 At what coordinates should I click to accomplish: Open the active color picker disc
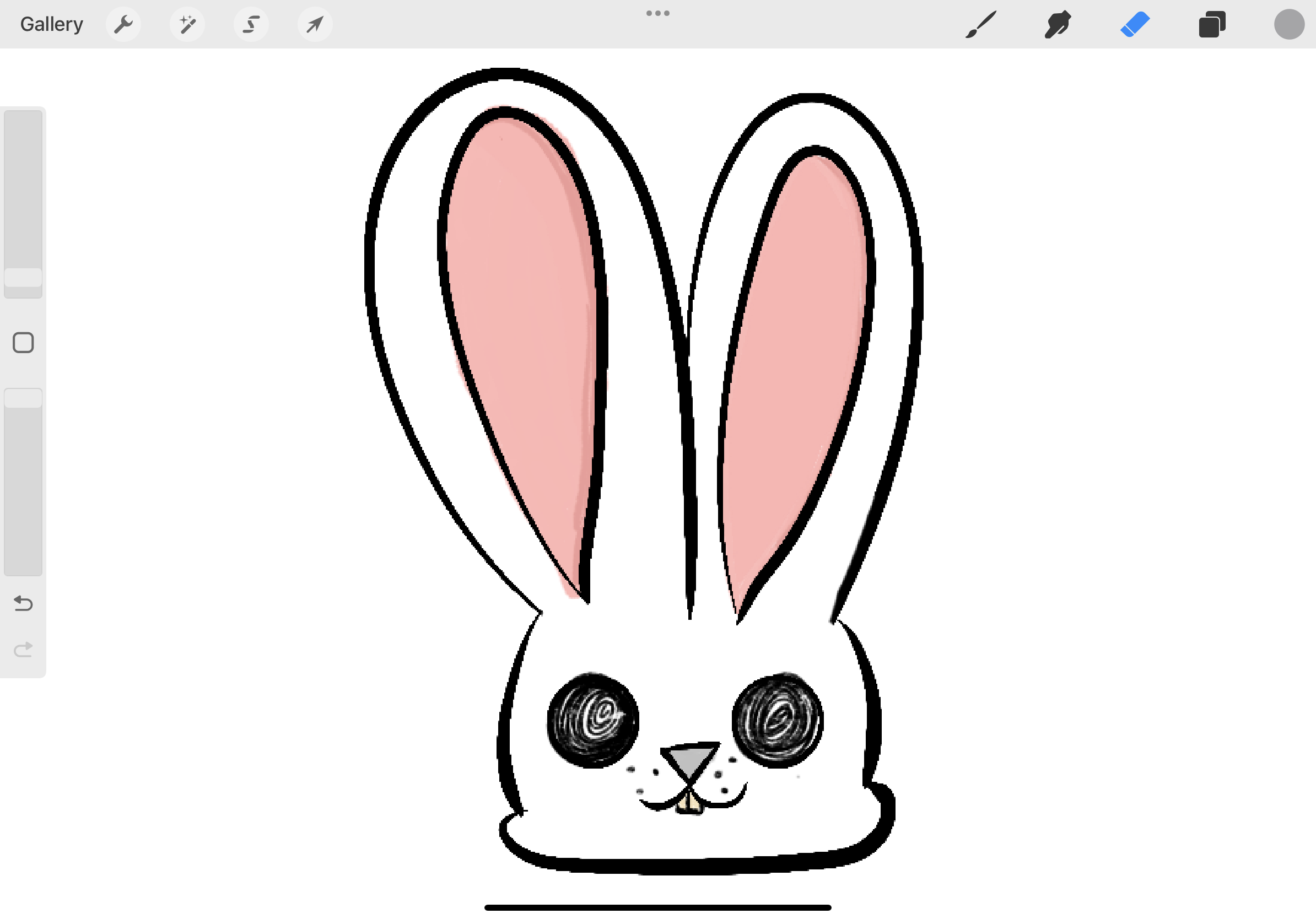[1289, 24]
